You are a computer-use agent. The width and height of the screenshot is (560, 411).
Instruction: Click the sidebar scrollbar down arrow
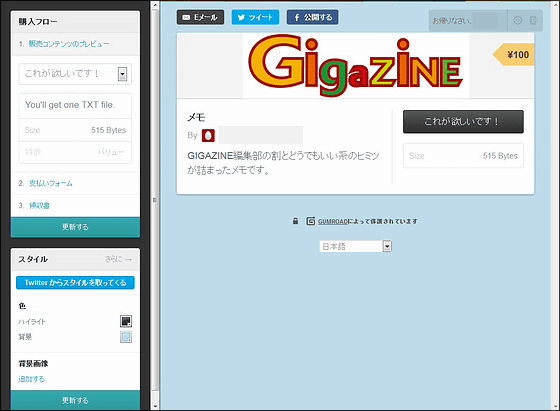[x=155, y=406]
